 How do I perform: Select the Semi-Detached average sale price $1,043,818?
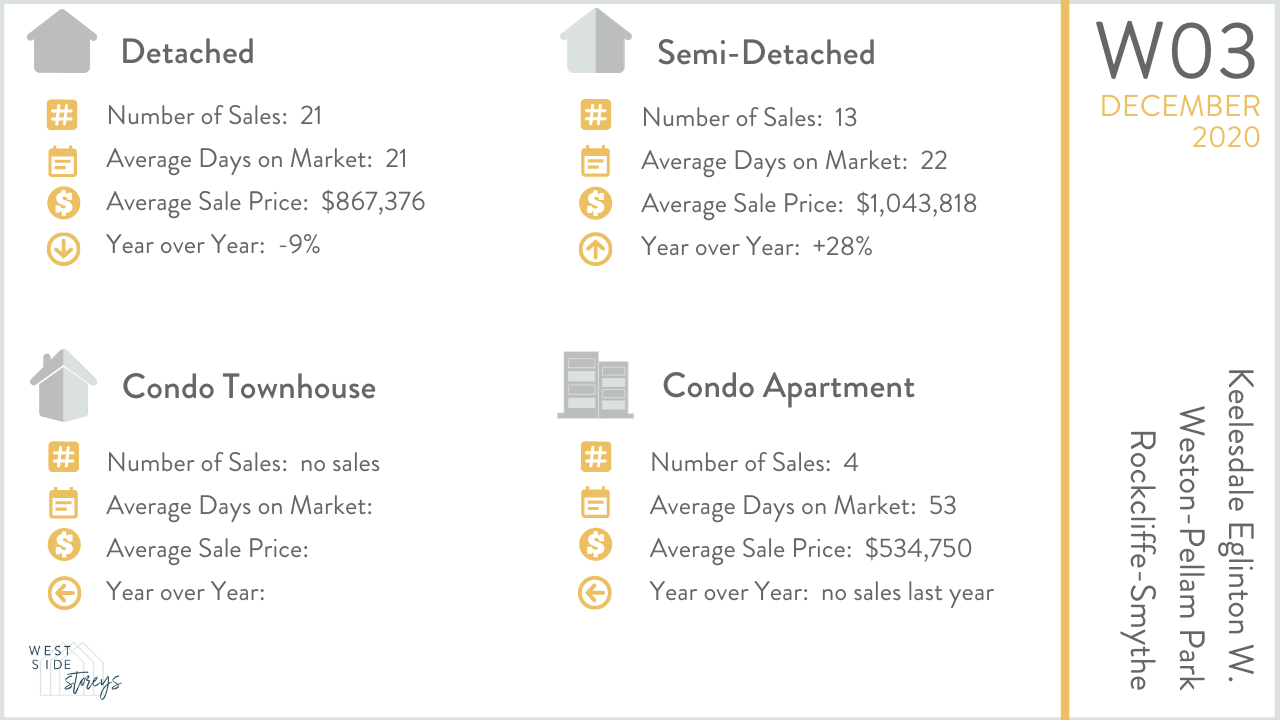(916, 204)
